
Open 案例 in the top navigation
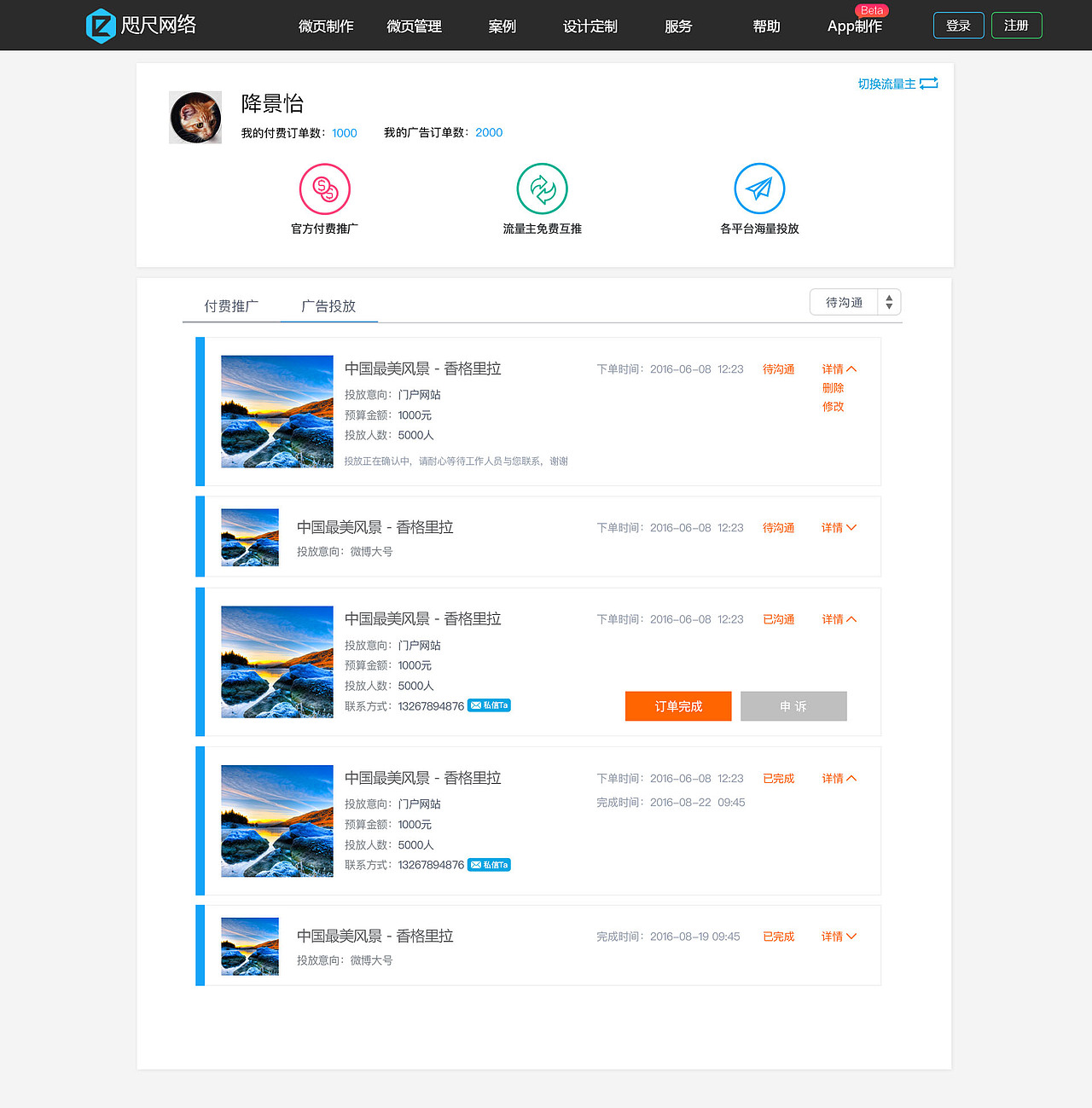pos(502,26)
